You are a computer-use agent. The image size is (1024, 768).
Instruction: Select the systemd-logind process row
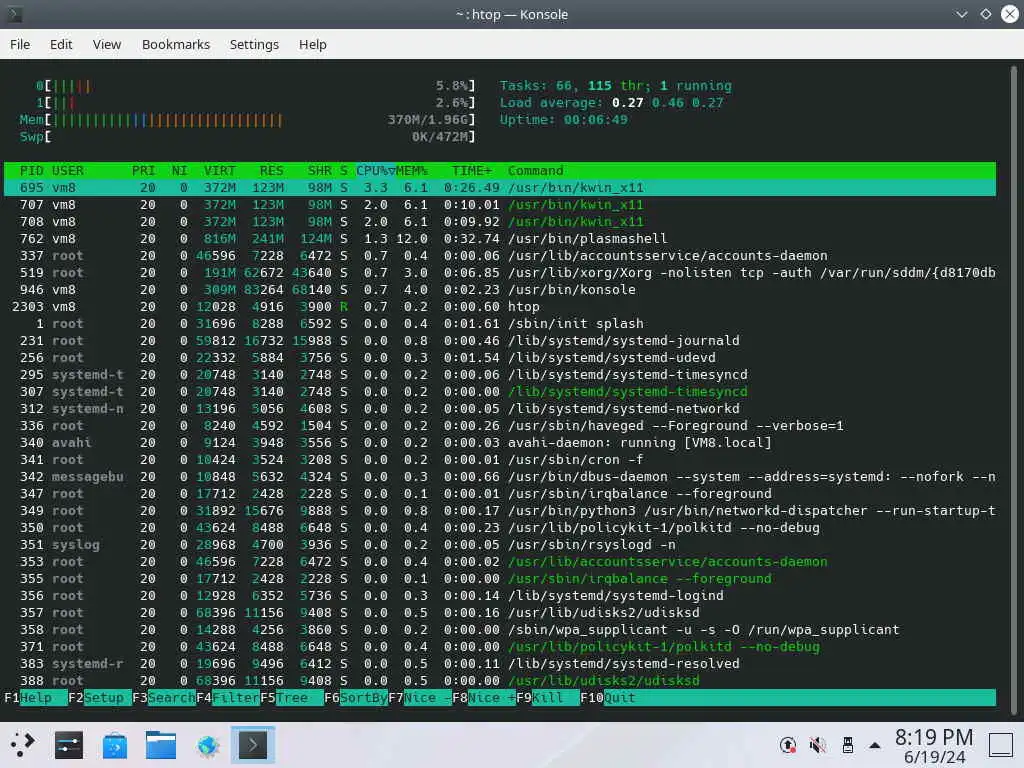(500, 595)
